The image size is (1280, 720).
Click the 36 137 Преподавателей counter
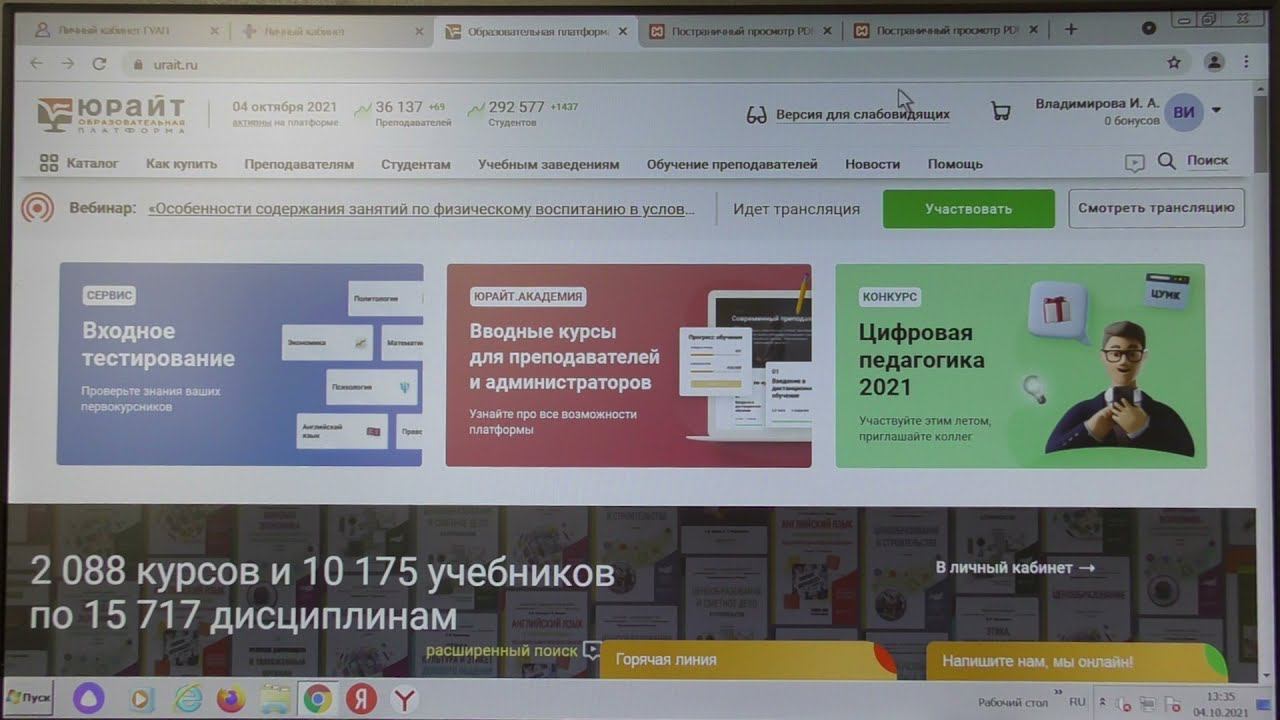(x=404, y=113)
